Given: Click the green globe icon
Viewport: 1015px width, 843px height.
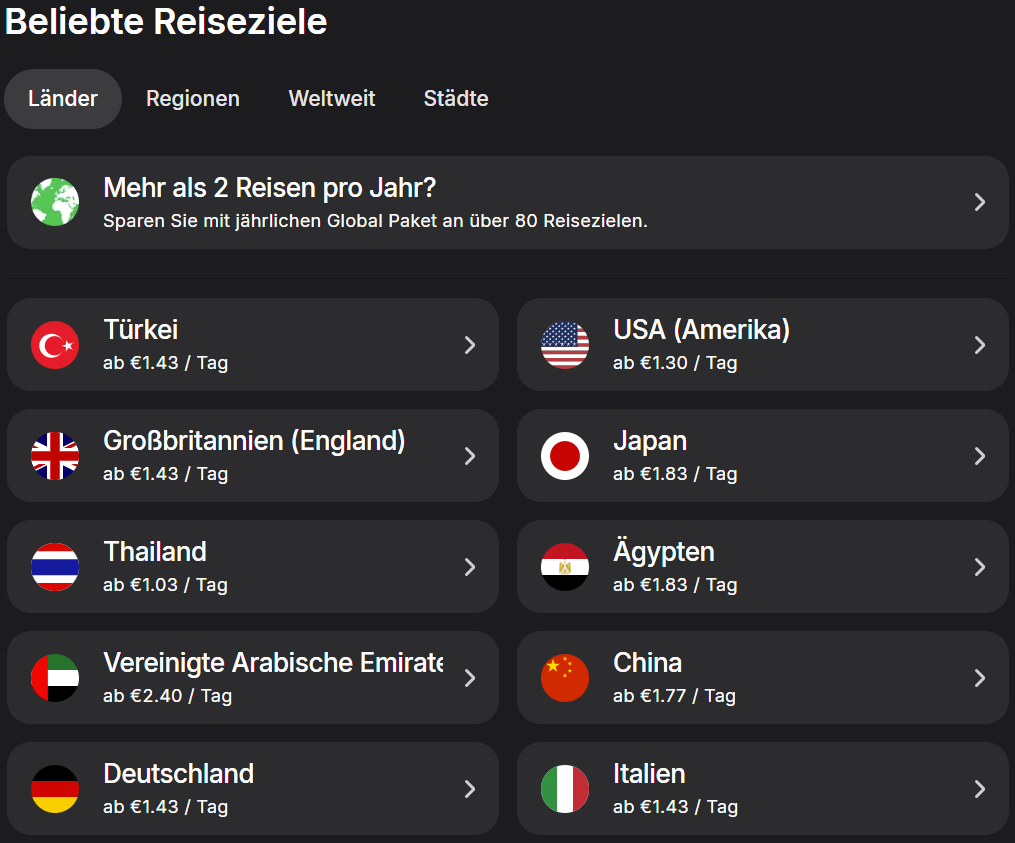Looking at the screenshot, I should [x=55, y=202].
